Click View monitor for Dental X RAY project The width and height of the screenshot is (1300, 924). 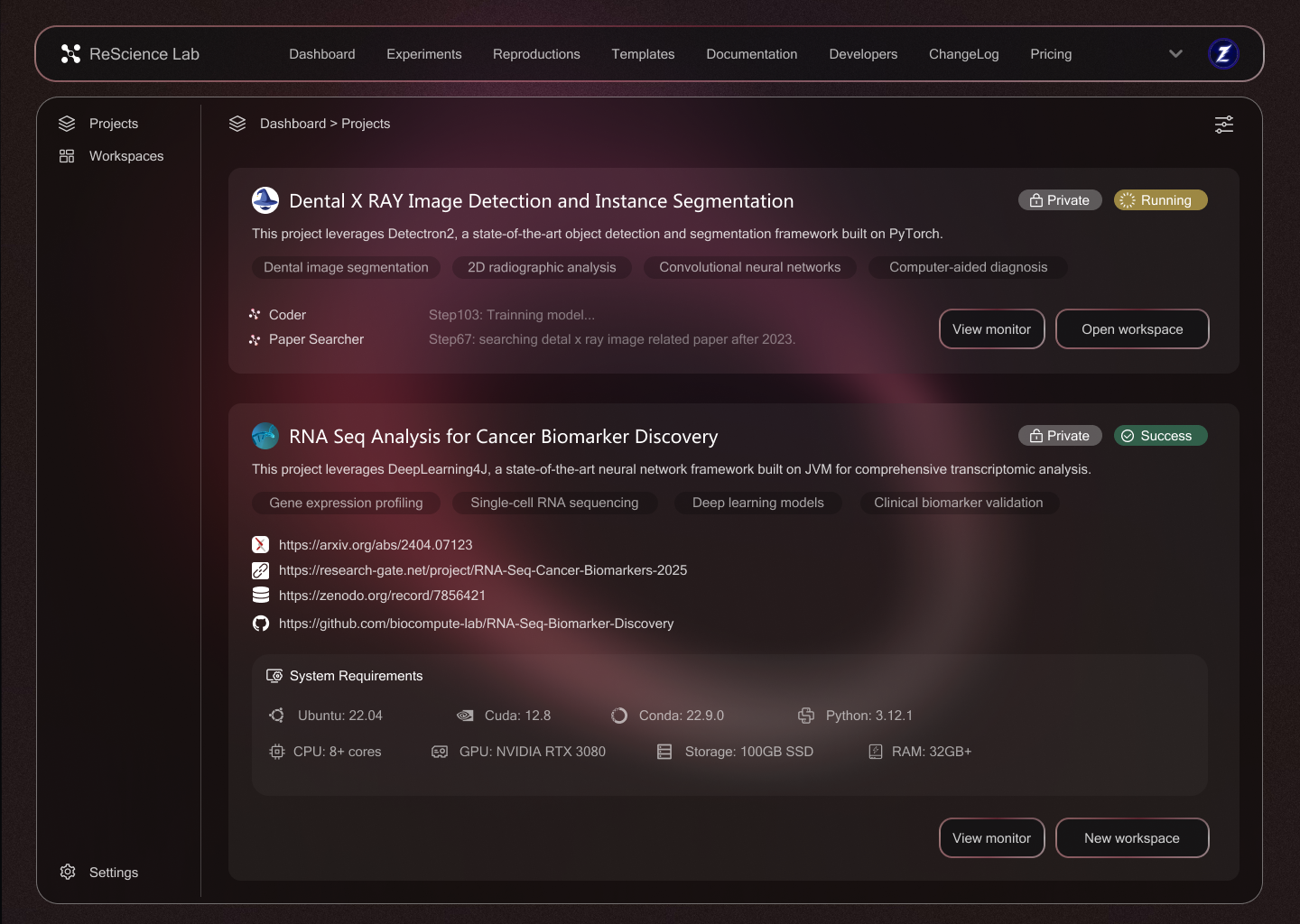pyautogui.click(x=991, y=329)
